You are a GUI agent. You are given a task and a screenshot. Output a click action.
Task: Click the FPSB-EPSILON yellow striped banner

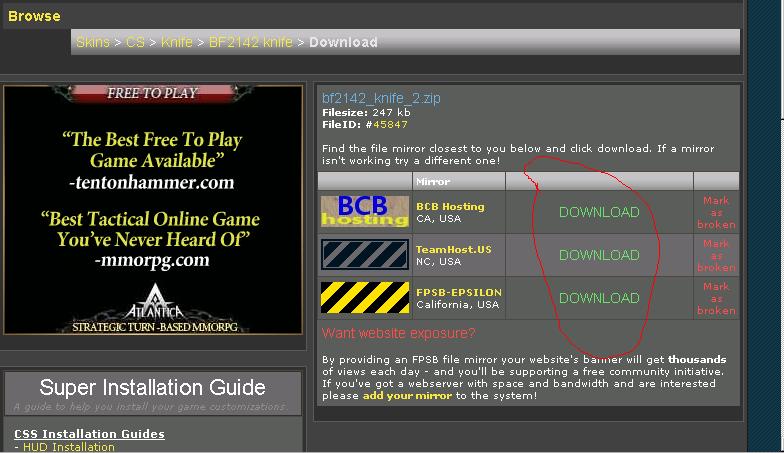coord(364,298)
